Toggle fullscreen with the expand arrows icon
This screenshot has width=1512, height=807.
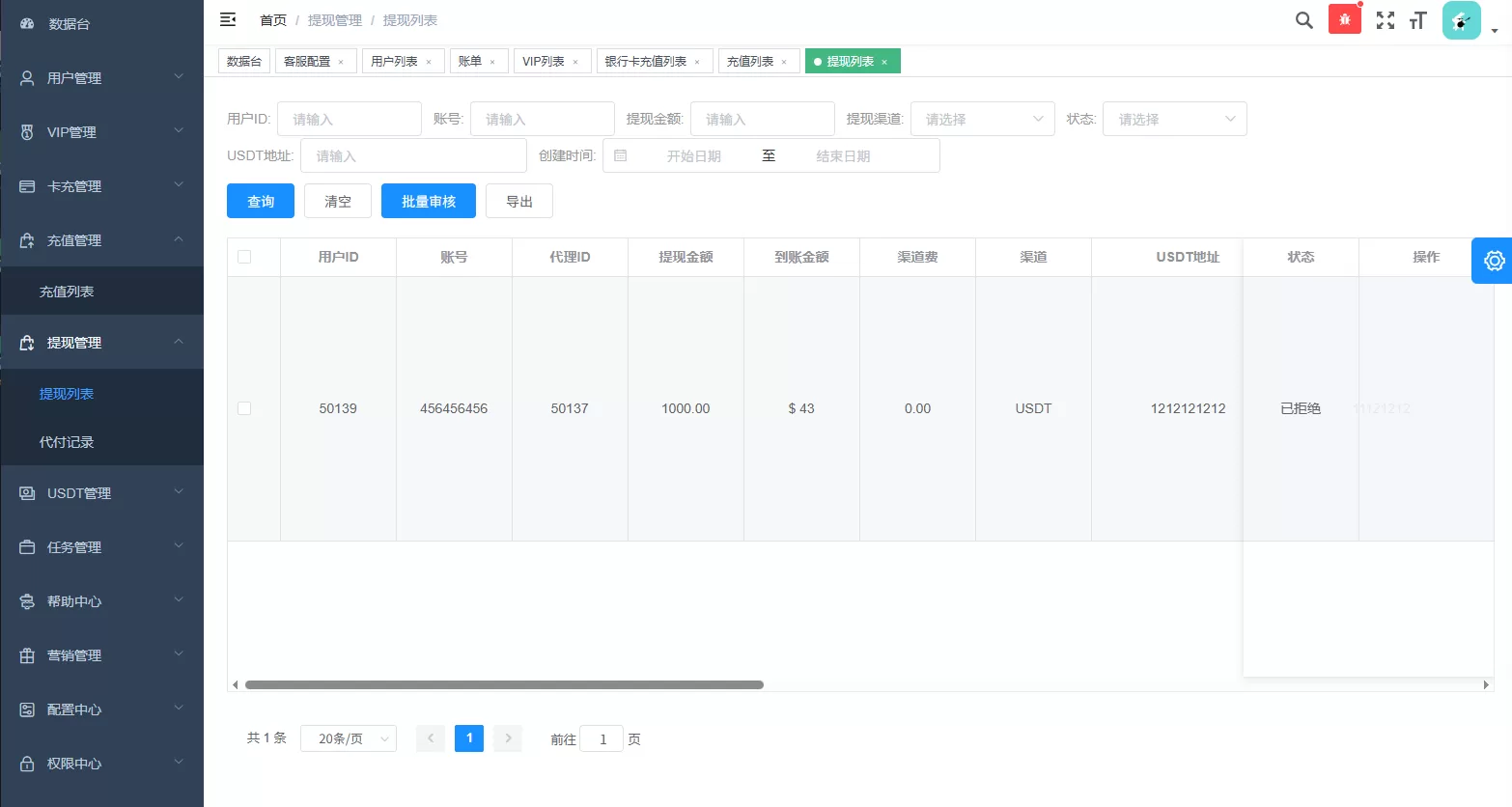[x=1385, y=19]
